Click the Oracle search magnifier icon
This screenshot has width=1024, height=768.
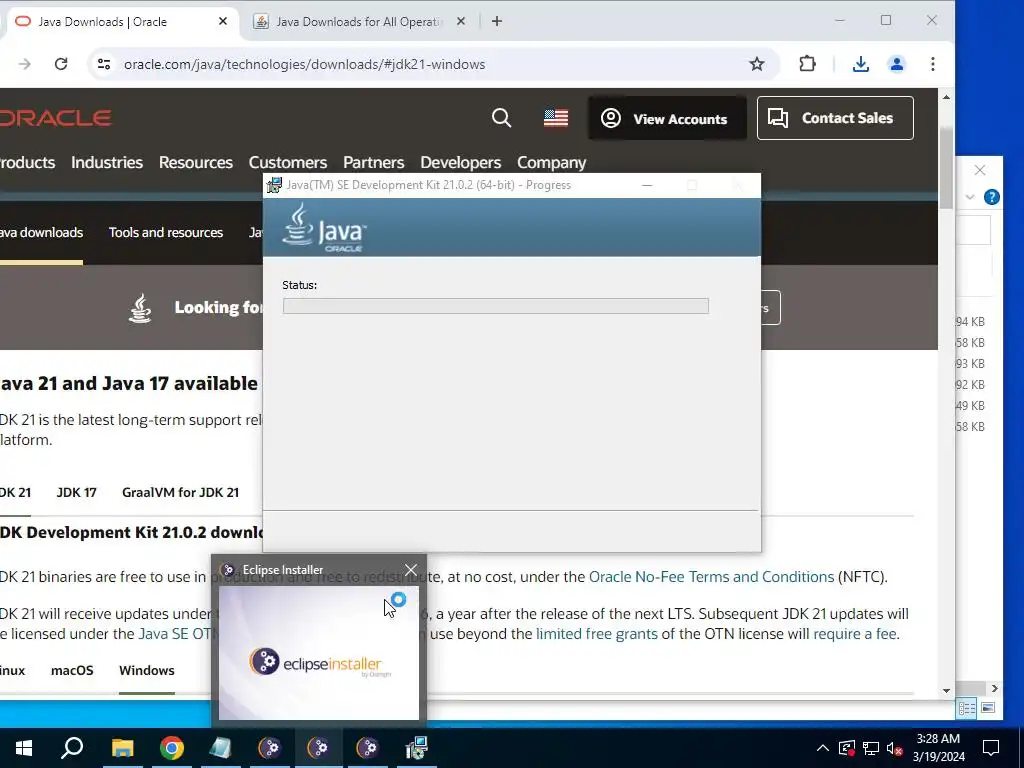tap(502, 118)
